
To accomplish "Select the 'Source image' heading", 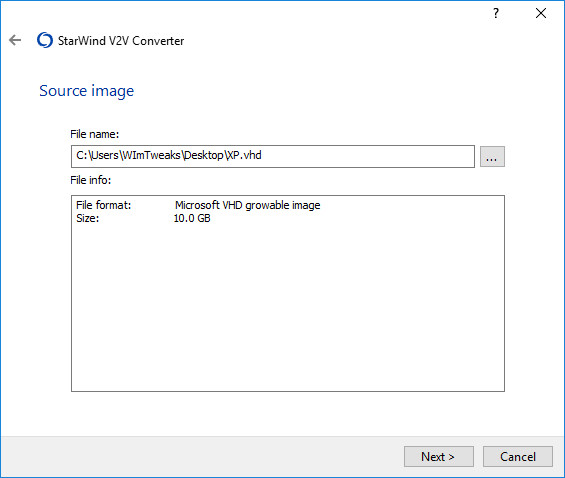I will [x=86, y=91].
